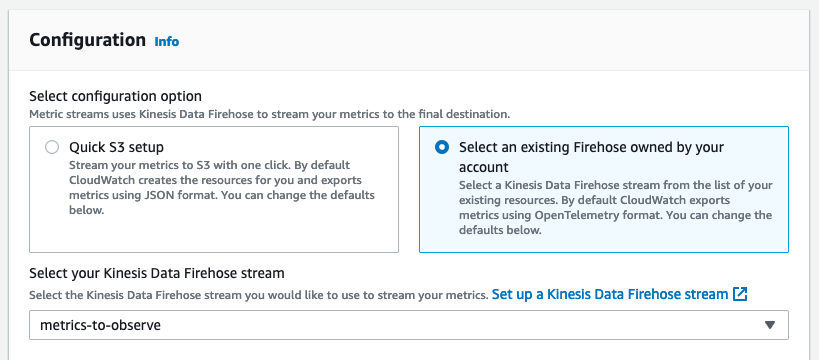
Task: Open the external-link icon beside Firehose setup
Action: coord(740,294)
